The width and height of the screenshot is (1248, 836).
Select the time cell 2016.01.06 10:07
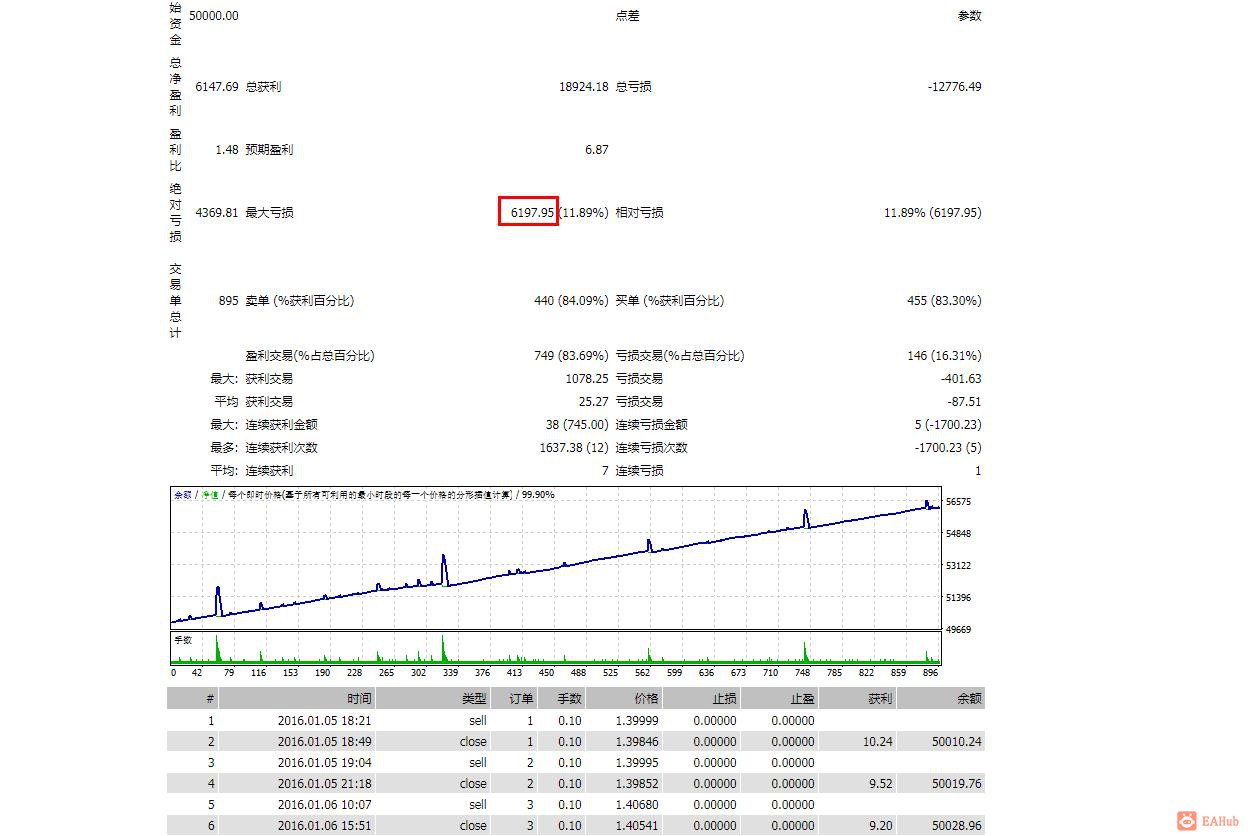coord(325,805)
